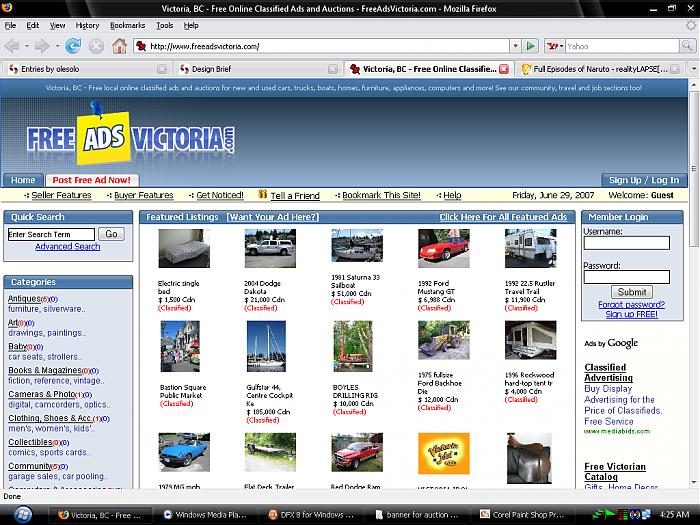Click the Stop loading icon
The width and height of the screenshot is (700, 525).
coord(96,46)
